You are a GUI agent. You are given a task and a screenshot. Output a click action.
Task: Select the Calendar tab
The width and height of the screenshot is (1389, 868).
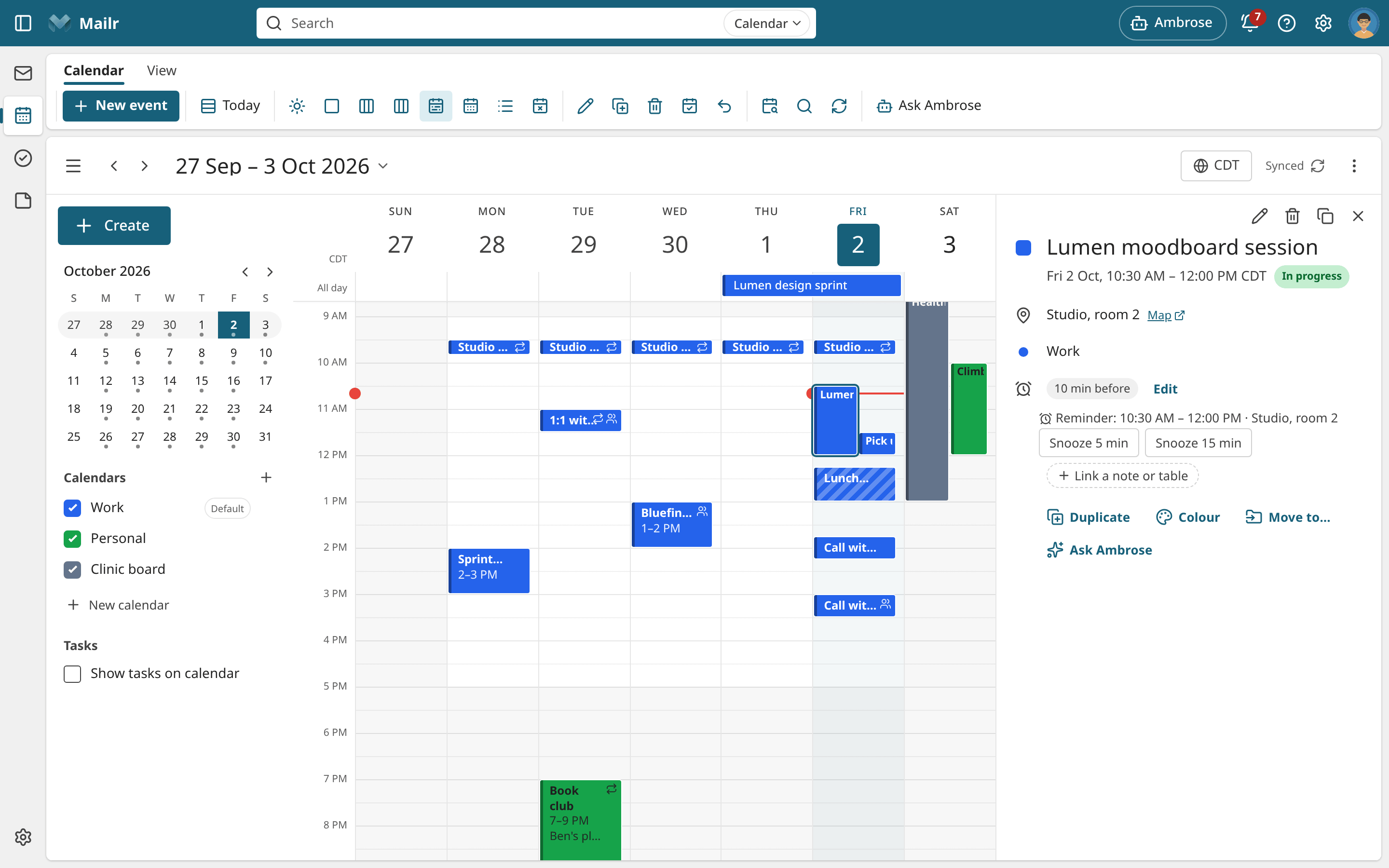click(94, 70)
